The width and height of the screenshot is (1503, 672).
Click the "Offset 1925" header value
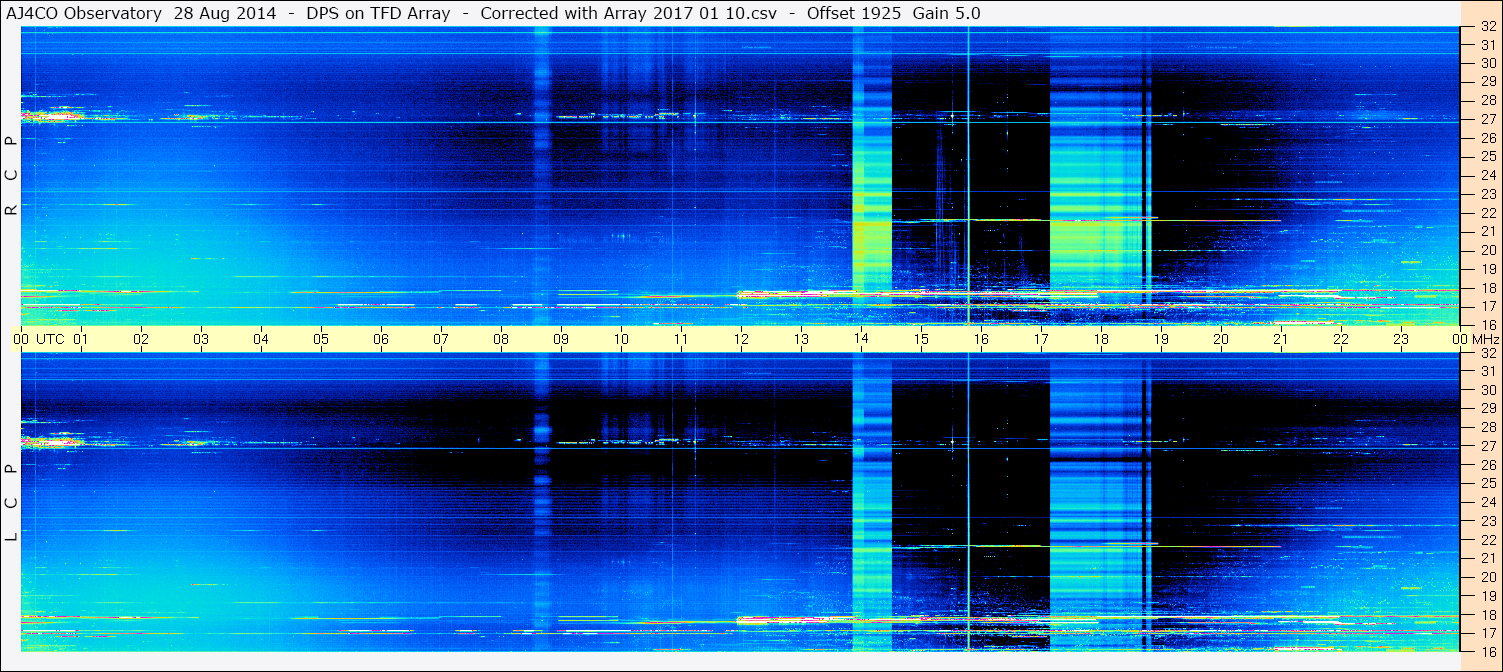point(854,13)
